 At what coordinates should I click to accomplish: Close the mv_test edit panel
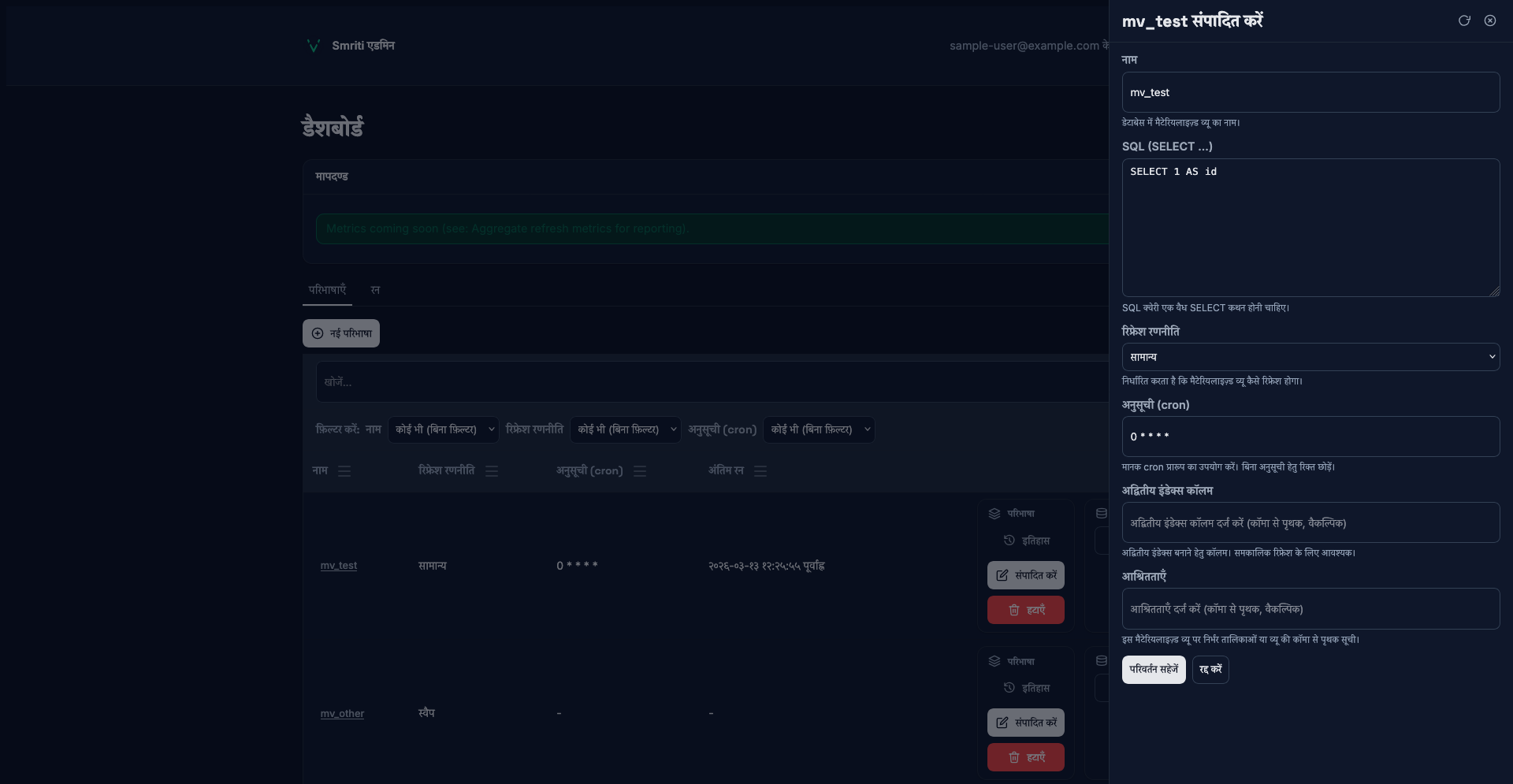point(1489,20)
